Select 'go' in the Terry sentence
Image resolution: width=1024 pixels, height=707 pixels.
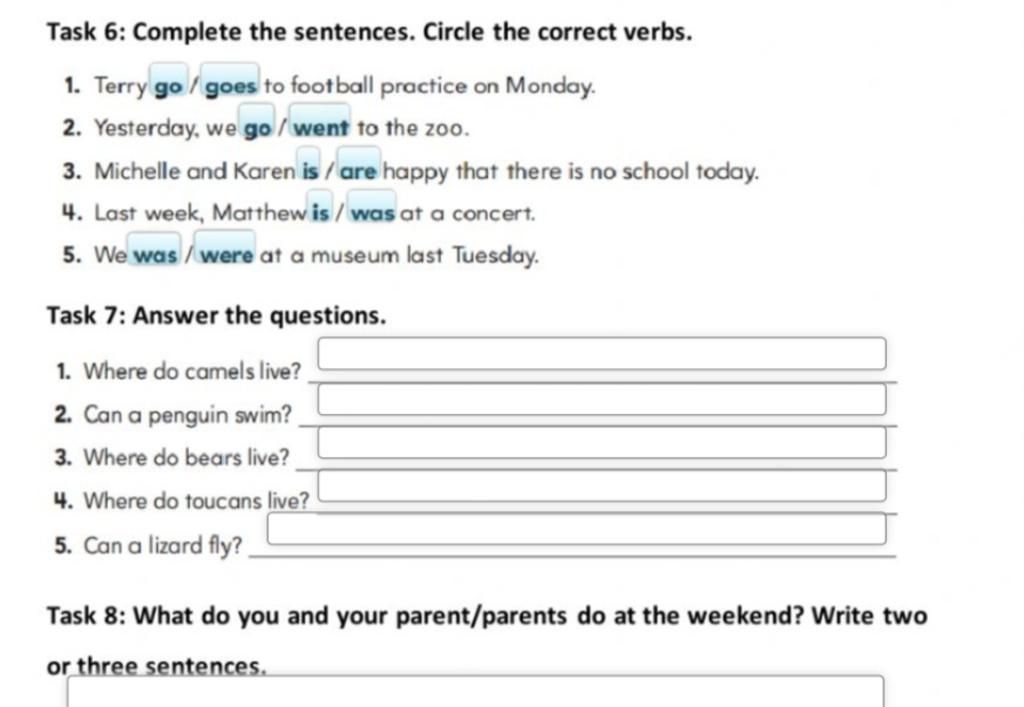[168, 81]
